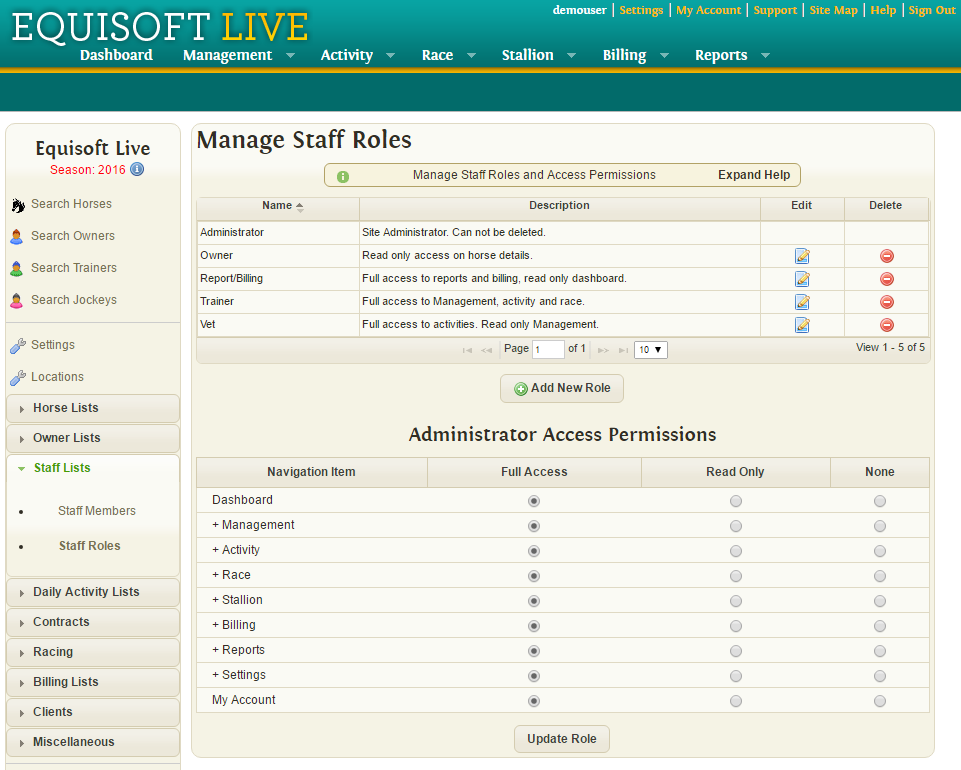
Task: Expand the Contracts section
Action: tap(93, 622)
